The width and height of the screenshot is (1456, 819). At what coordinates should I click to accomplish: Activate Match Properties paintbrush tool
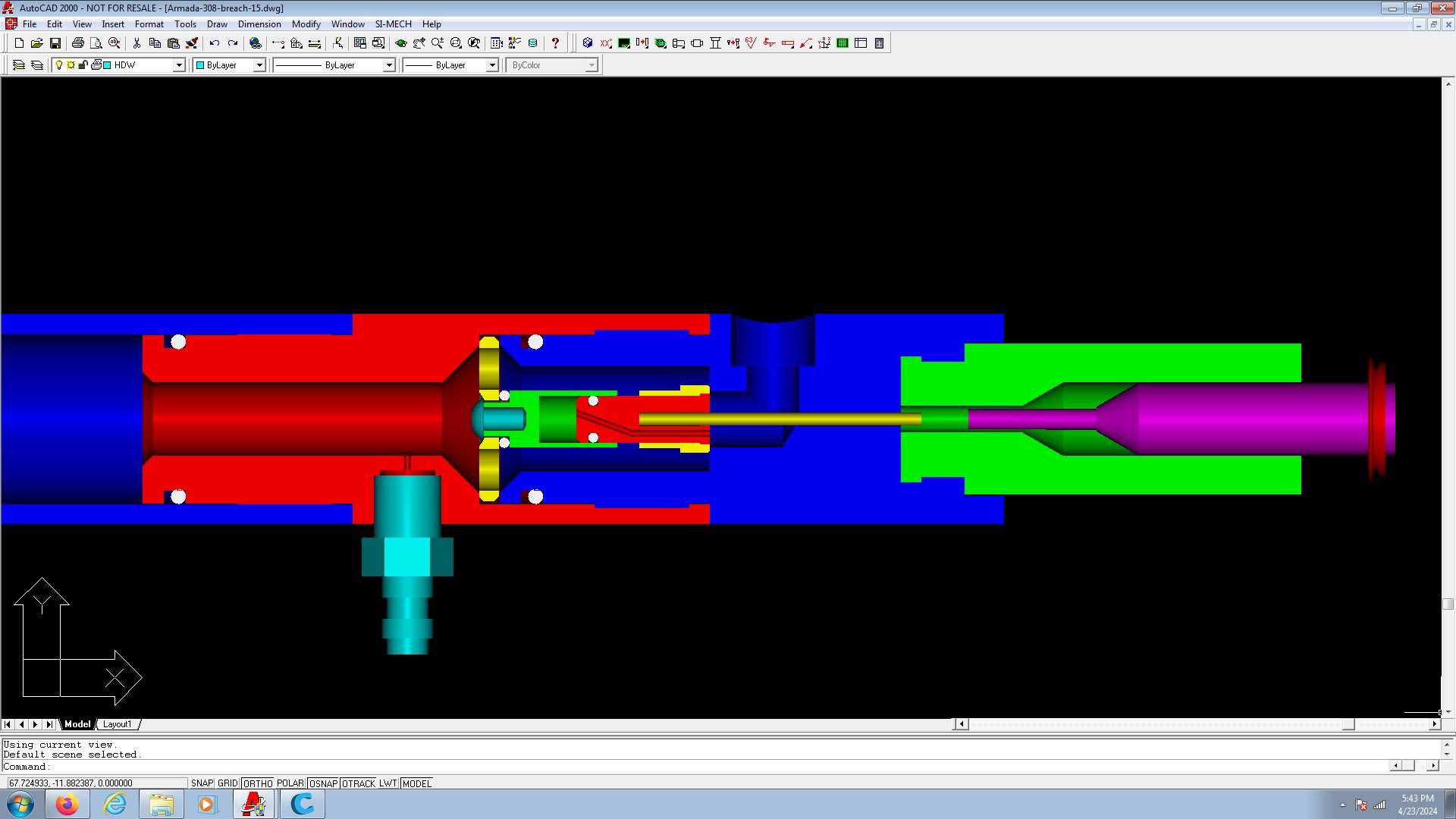191,43
